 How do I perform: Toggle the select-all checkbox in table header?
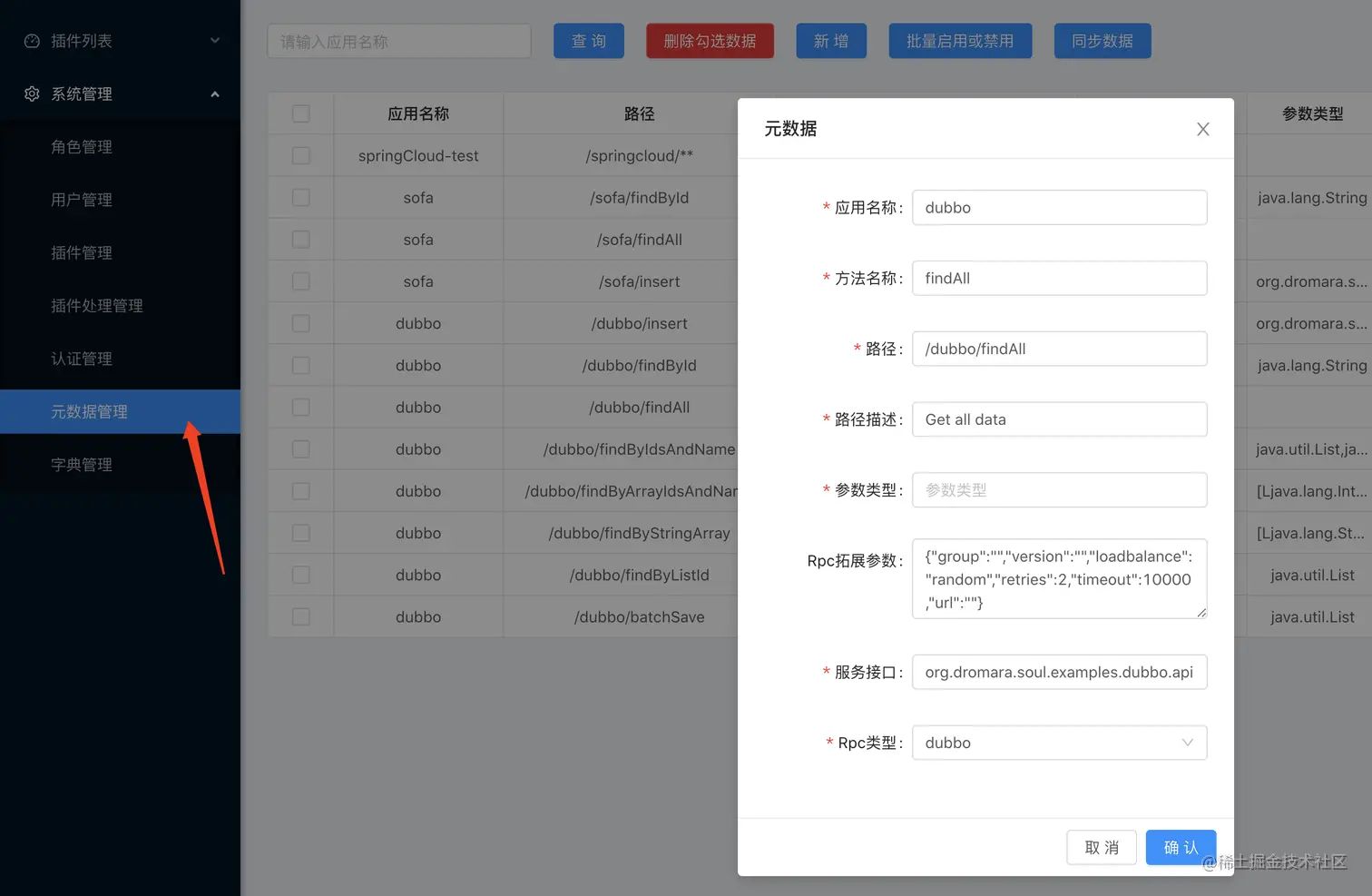click(301, 113)
